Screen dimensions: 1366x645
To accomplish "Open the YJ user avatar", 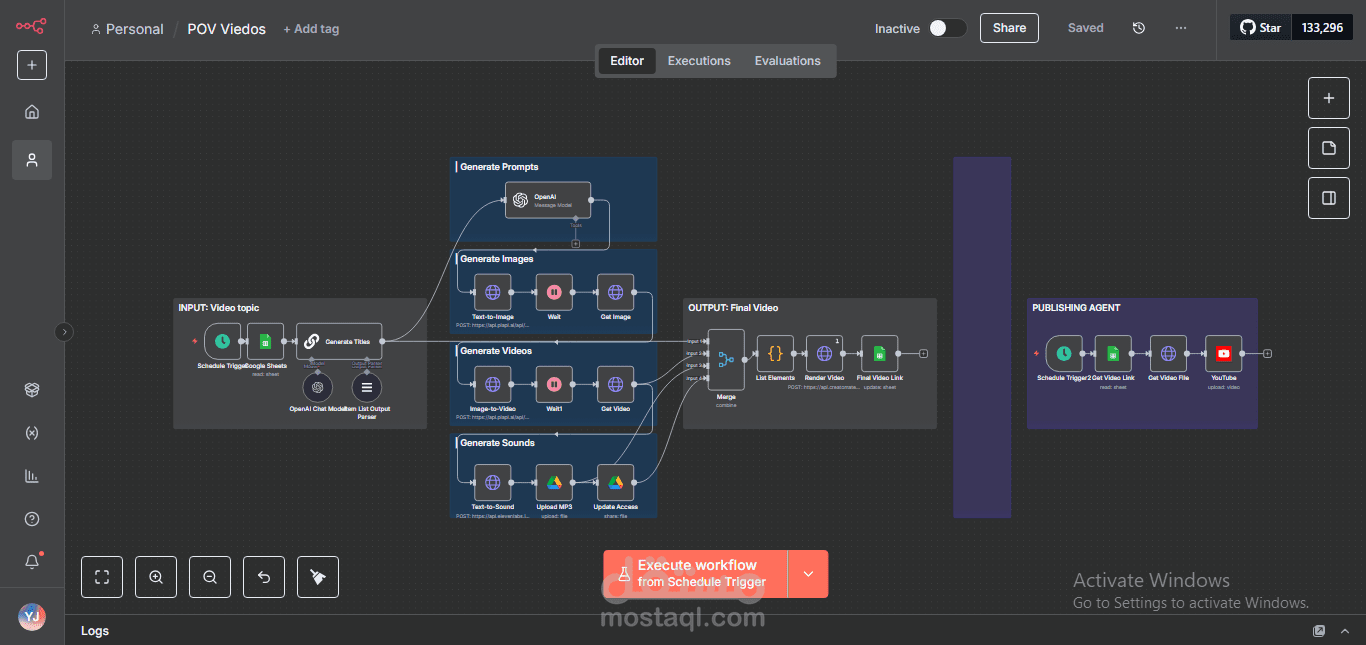I will pyautogui.click(x=32, y=617).
